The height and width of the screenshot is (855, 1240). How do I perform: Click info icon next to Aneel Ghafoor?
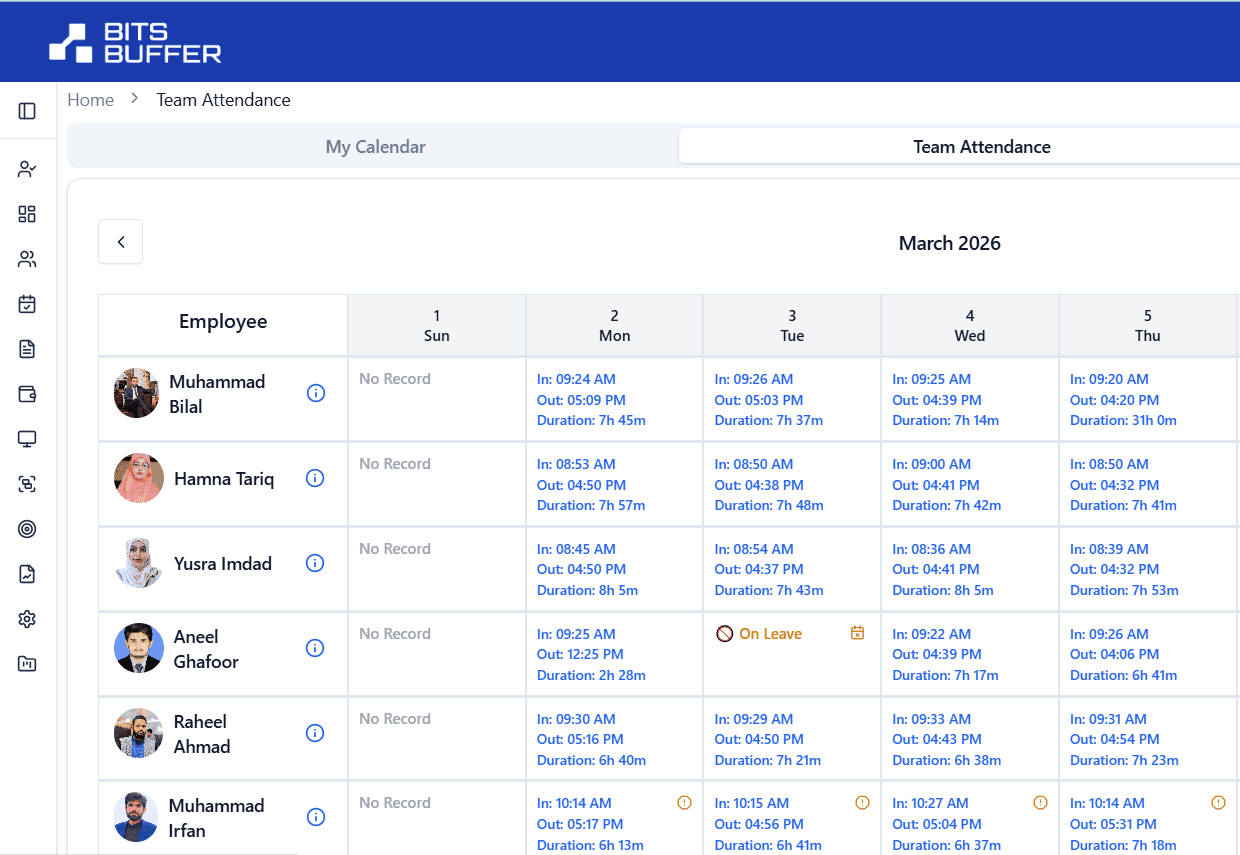(x=315, y=648)
